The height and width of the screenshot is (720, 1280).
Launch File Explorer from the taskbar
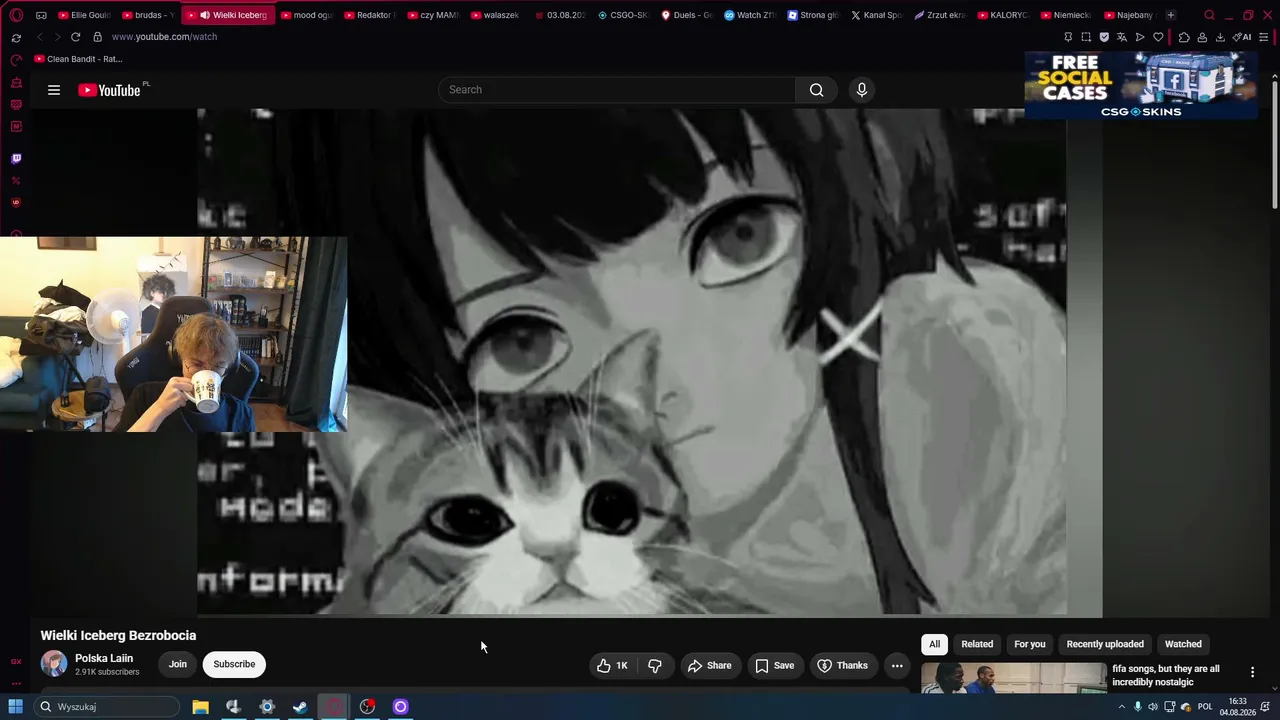(x=200, y=707)
